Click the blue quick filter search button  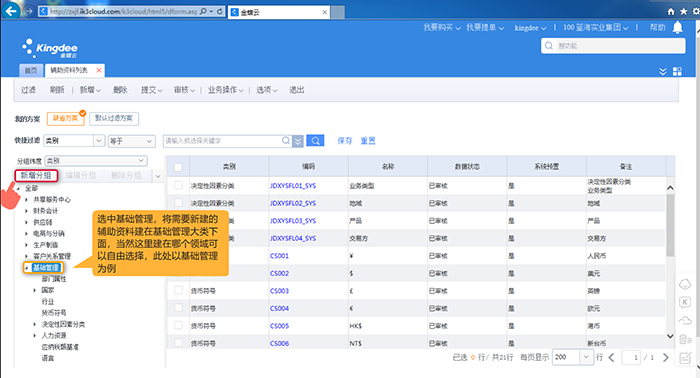point(315,141)
